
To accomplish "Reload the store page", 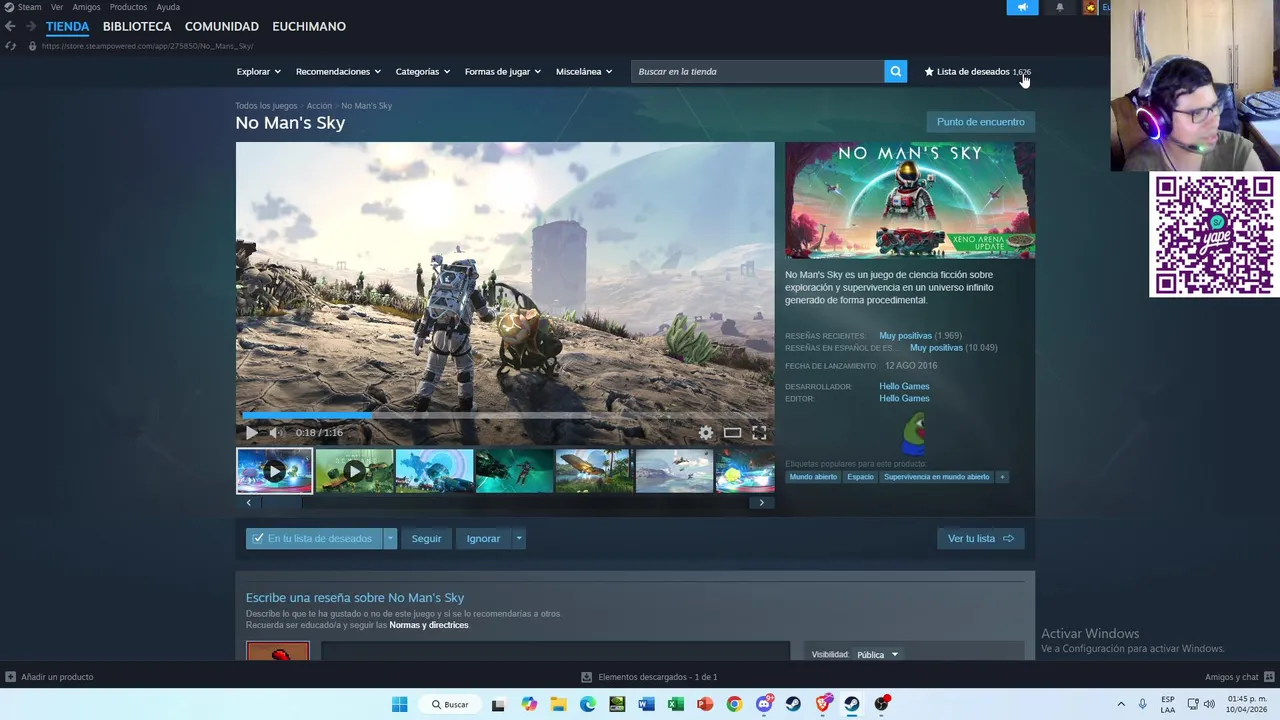I will [x=10, y=46].
